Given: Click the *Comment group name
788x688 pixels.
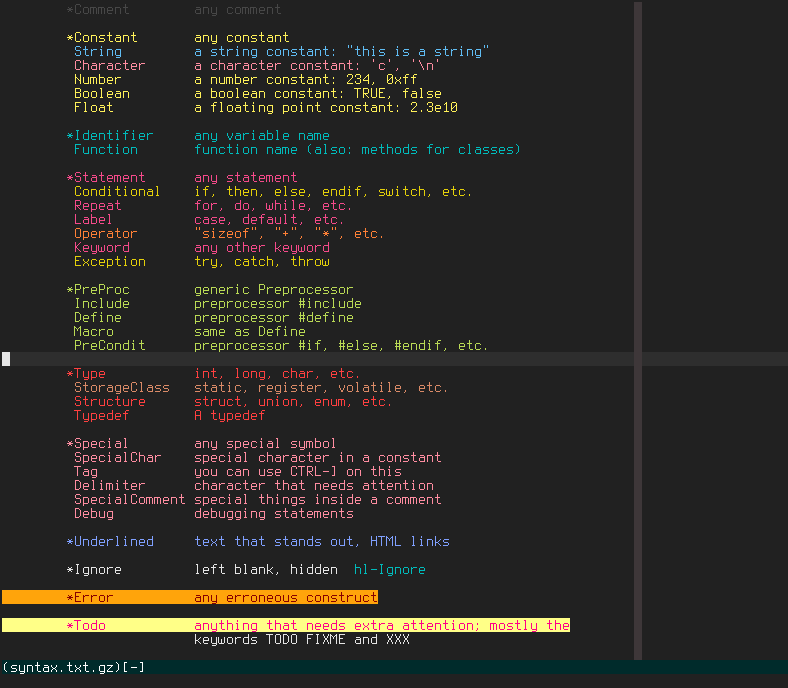Looking at the screenshot, I should click(98, 10).
